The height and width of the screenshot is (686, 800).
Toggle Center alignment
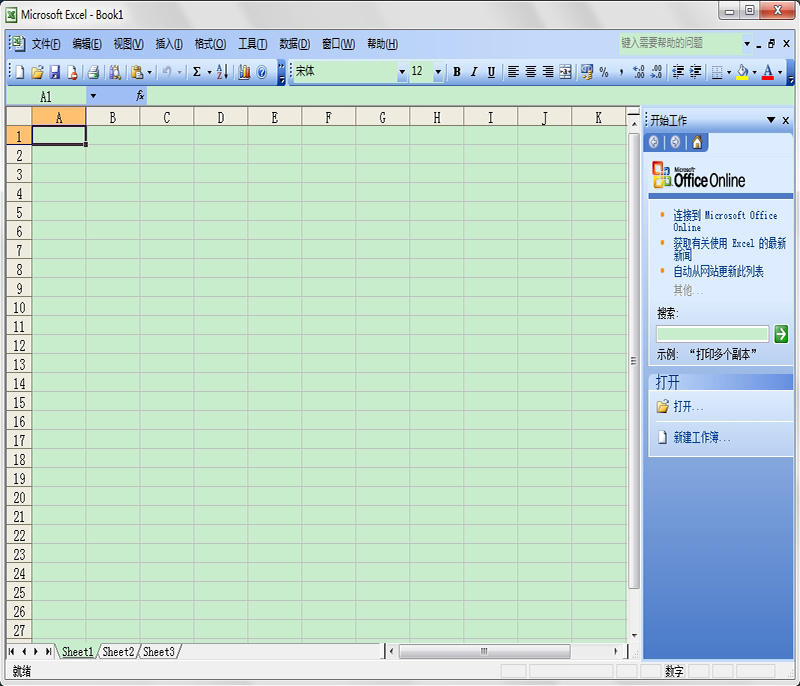click(531, 72)
